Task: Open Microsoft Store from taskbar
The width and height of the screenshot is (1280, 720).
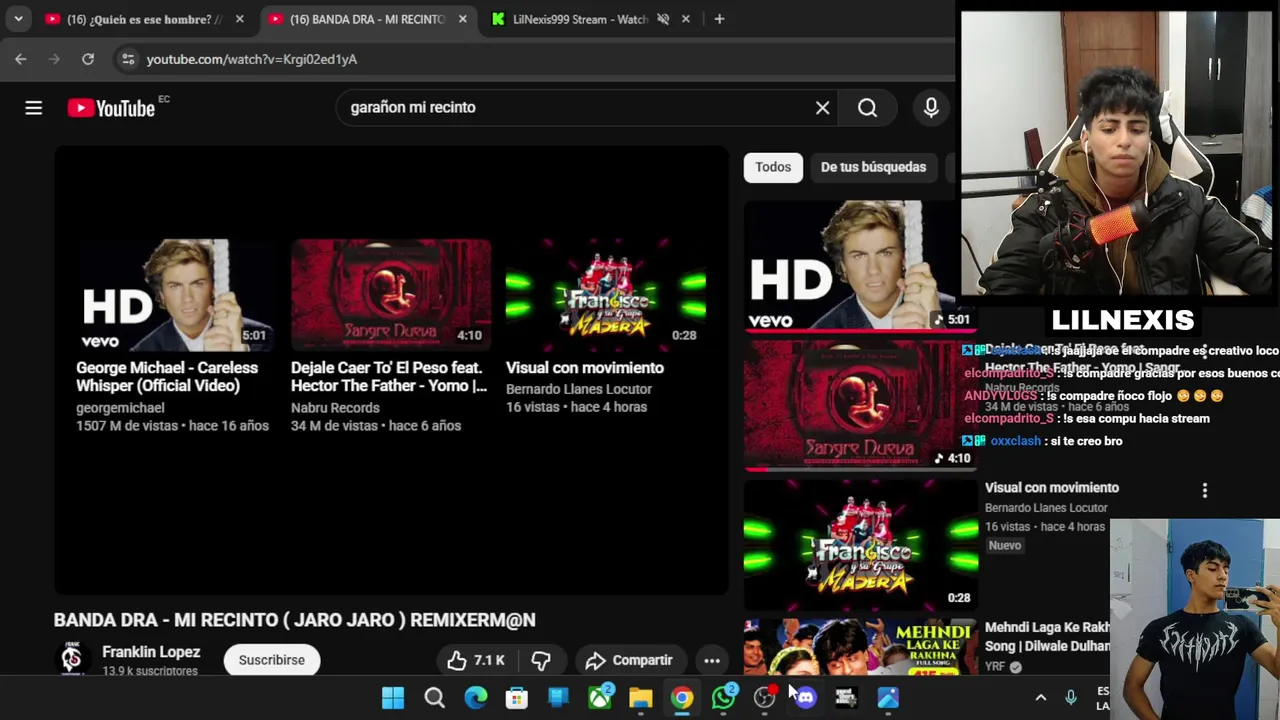Action: pos(517,698)
